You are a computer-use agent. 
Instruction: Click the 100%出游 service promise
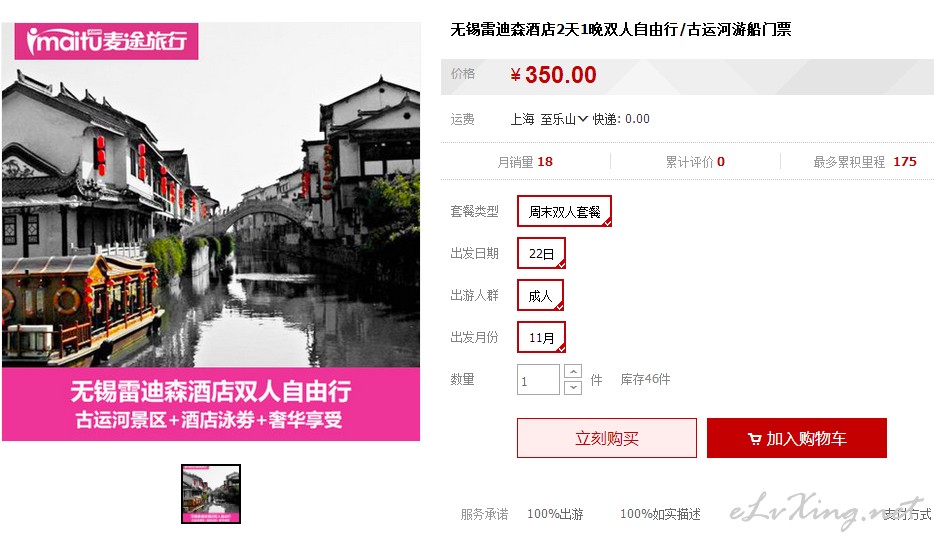point(555,514)
